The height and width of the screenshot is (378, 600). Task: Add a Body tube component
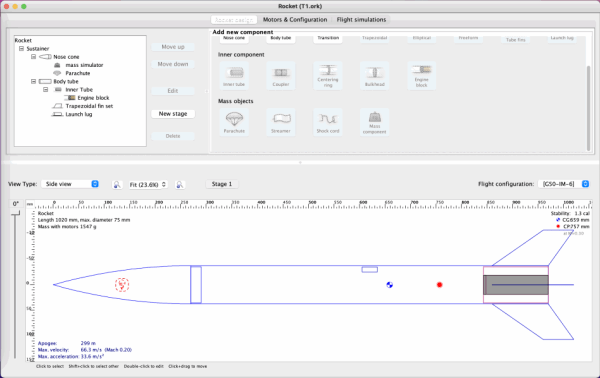pos(281,38)
